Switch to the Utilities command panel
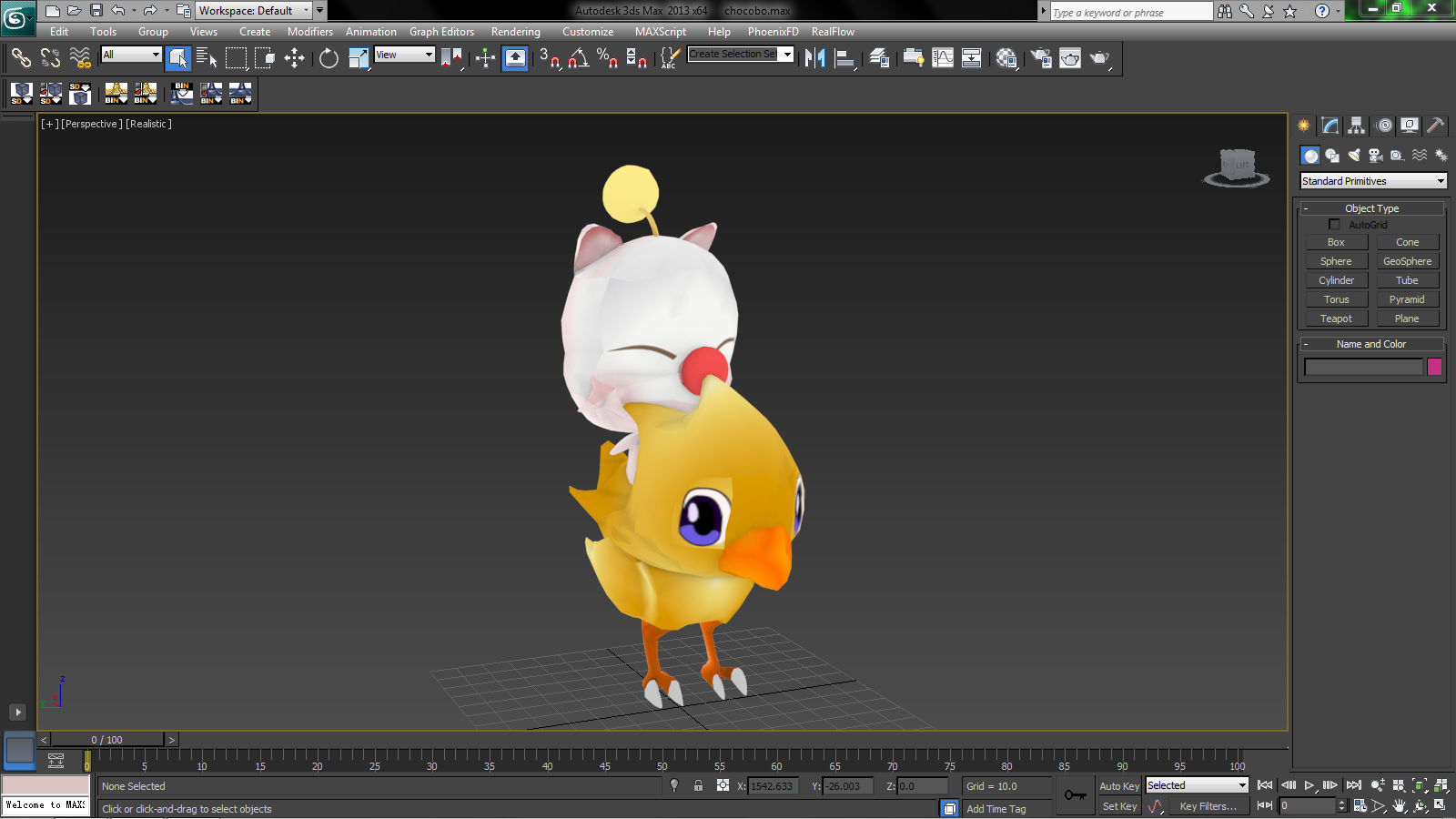This screenshot has width=1456, height=819. (x=1436, y=126)
